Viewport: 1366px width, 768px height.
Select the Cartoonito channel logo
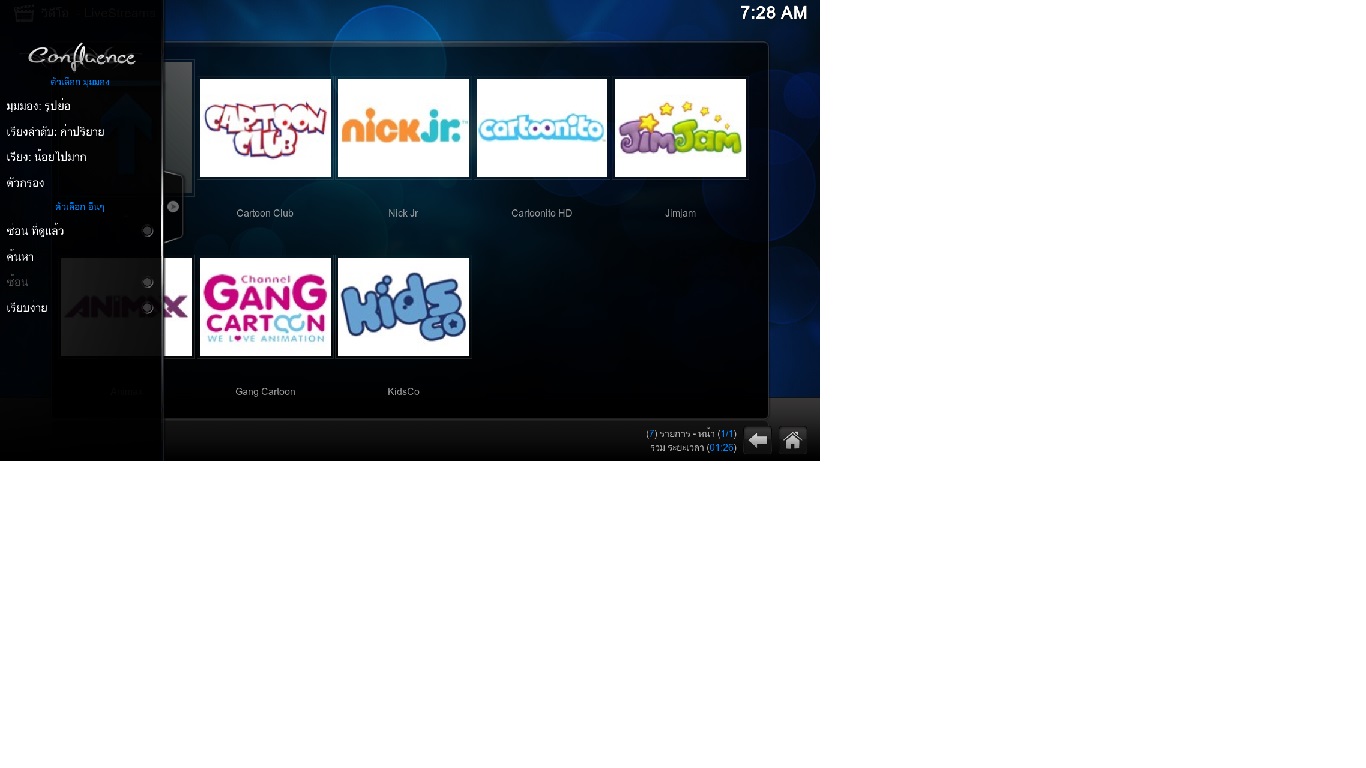pyautogui.click(x=542, y=128)
